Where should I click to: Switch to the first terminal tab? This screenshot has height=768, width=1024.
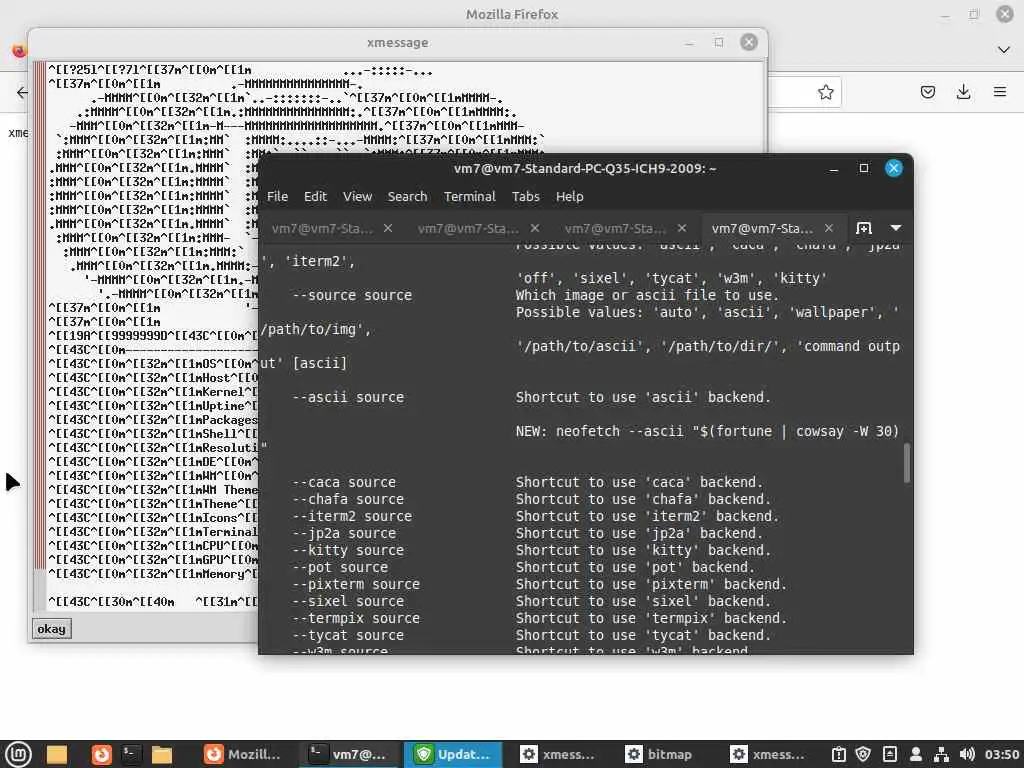(x=323, y=229)
